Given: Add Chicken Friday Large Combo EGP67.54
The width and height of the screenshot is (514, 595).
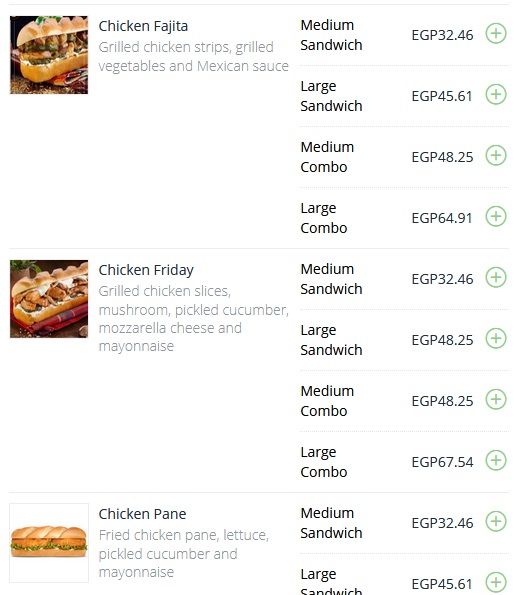Looking at the screenshot, I should point(496,461).
